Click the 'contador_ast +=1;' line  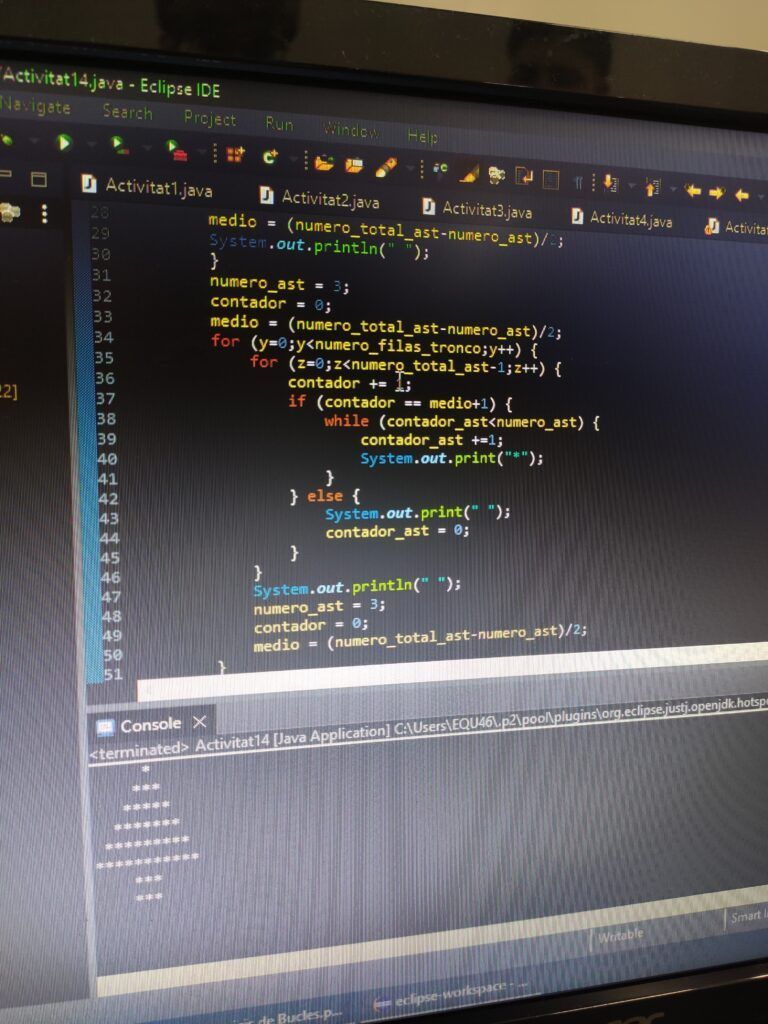[x=431, y=440]
